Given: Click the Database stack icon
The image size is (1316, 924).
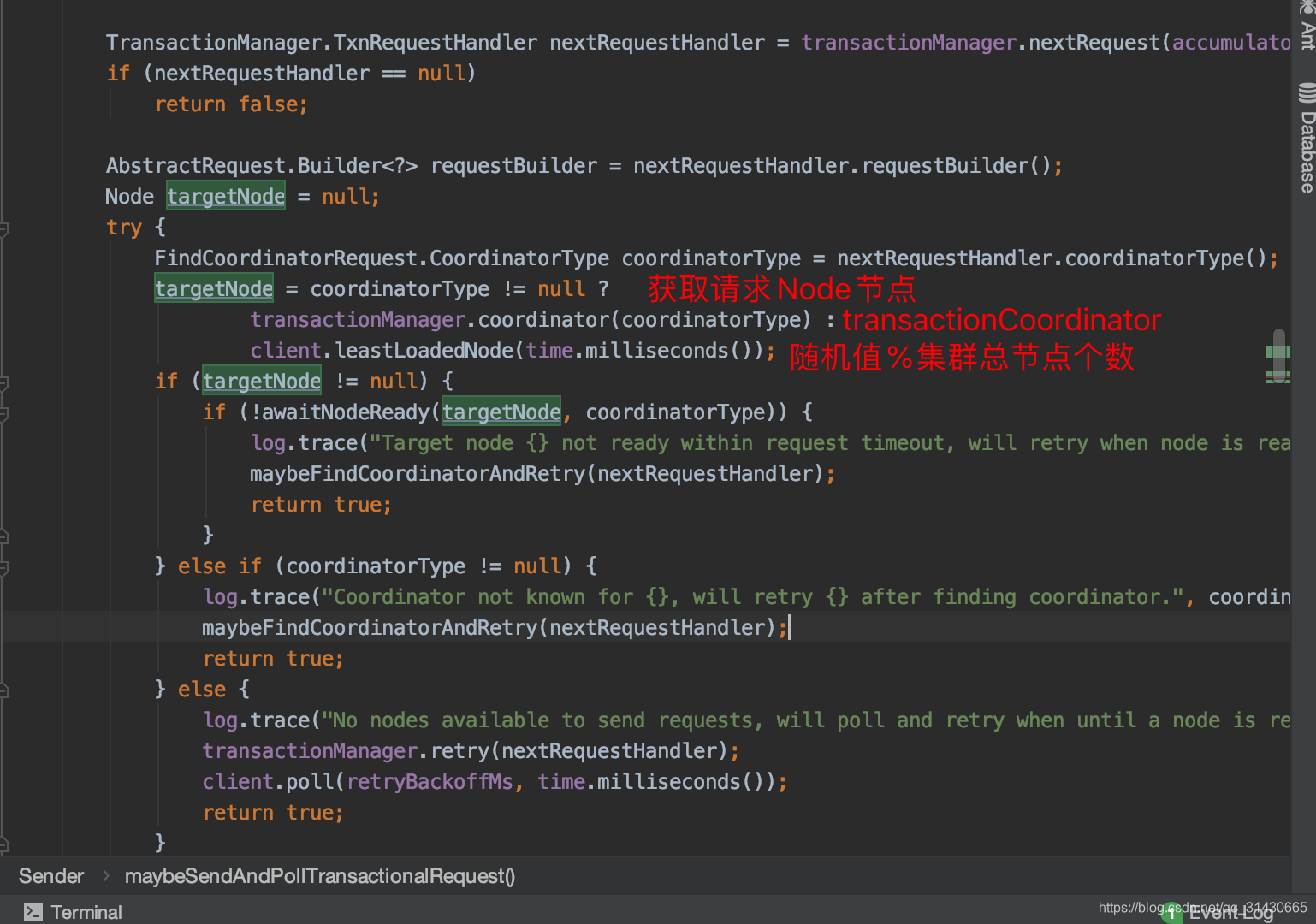Looking at the screenshot, I should (x=1307, y=92).
